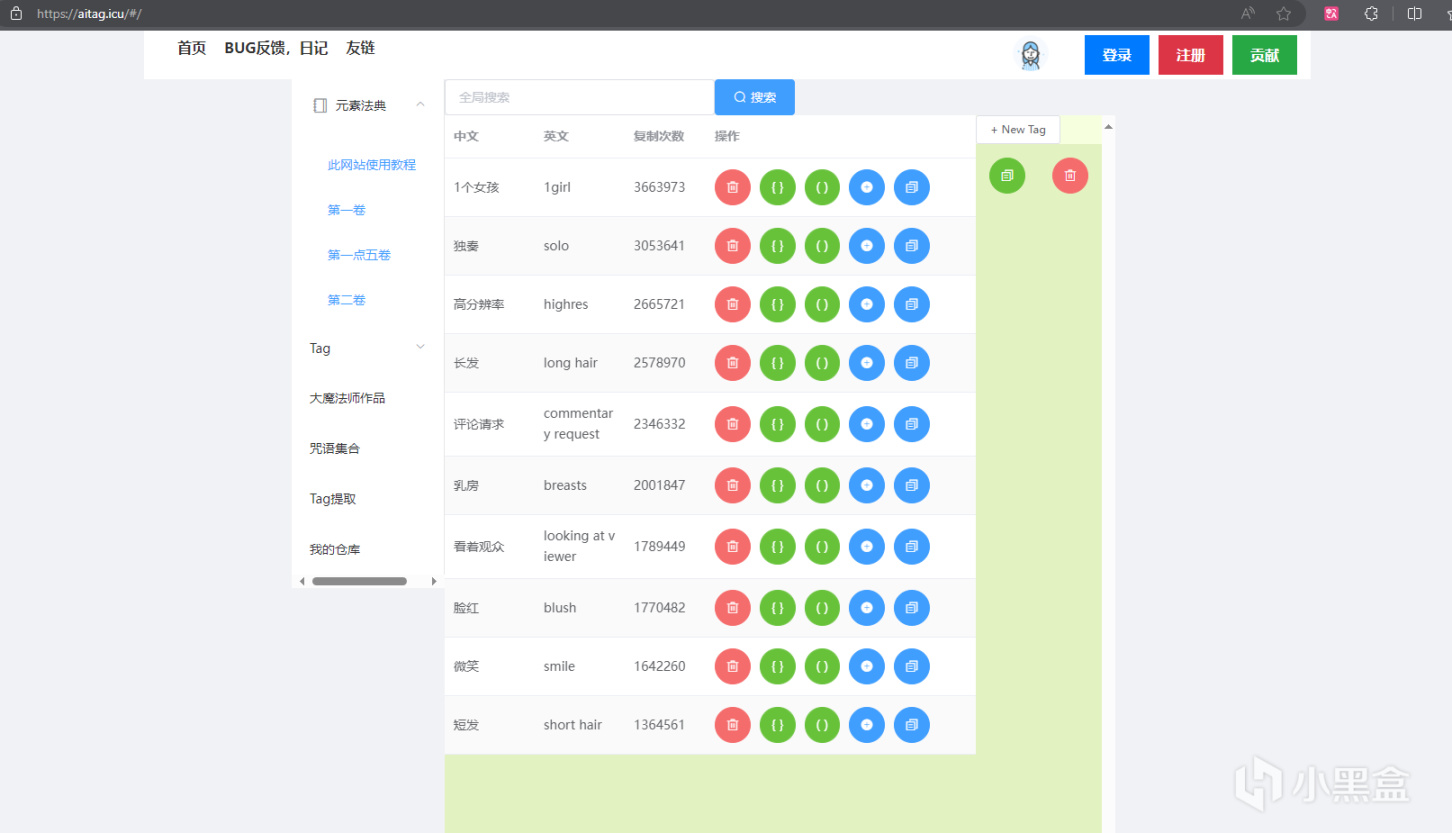Select 第二卷 in the sidebar
The image size is (1452, 833).
[346, 300]
